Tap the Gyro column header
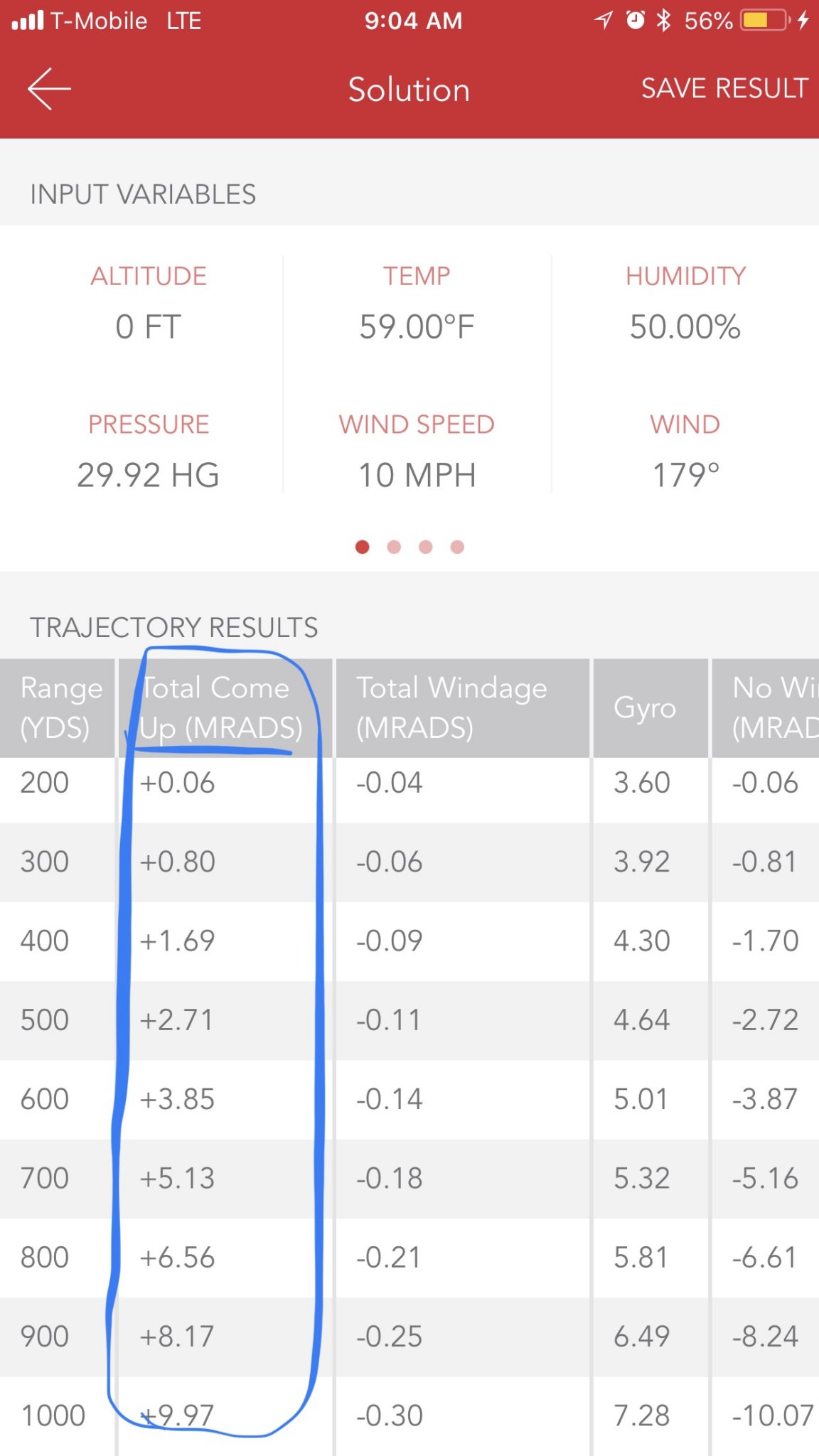Screen dimensions: 819x1456 645,708
